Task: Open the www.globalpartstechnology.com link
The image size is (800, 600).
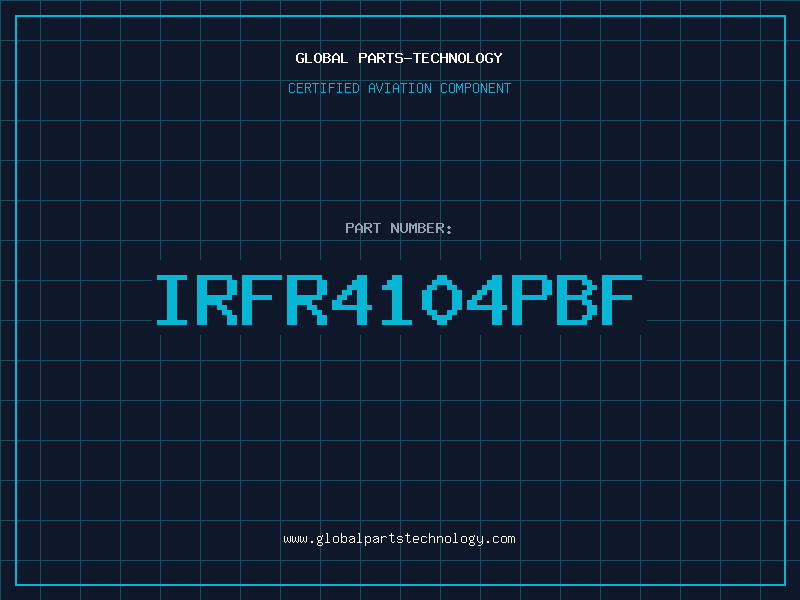Action: tap(399, 539)
